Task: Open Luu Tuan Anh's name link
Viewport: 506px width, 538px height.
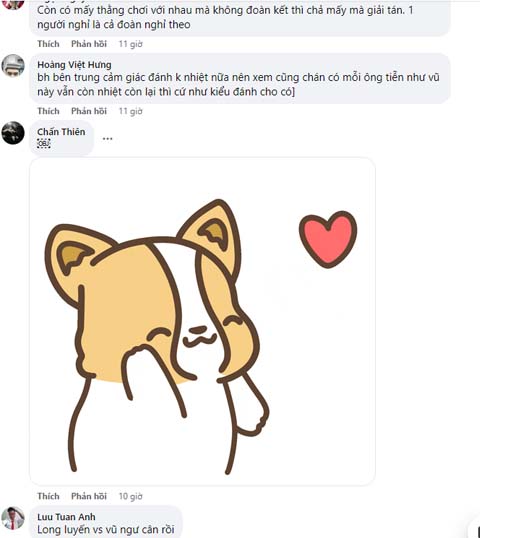Action: tap(66, 517)
